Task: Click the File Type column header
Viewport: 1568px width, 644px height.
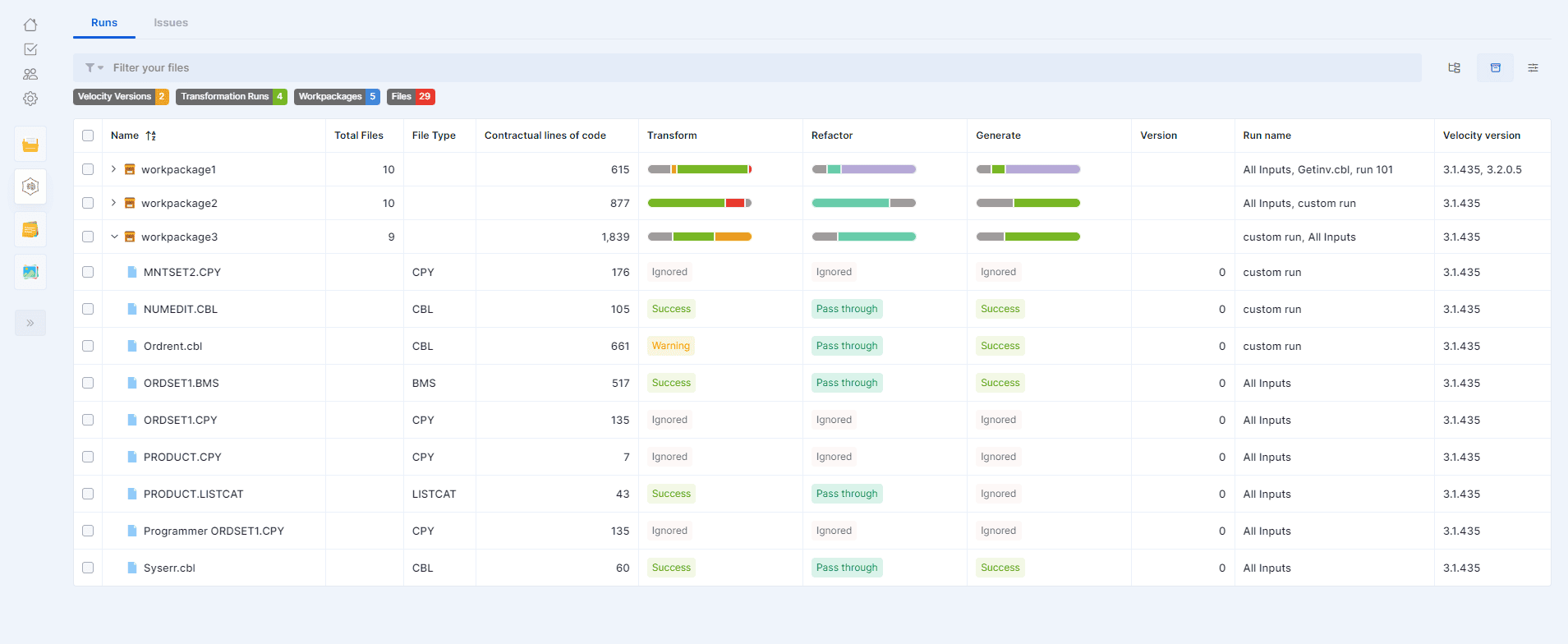Action: point(434,136)
